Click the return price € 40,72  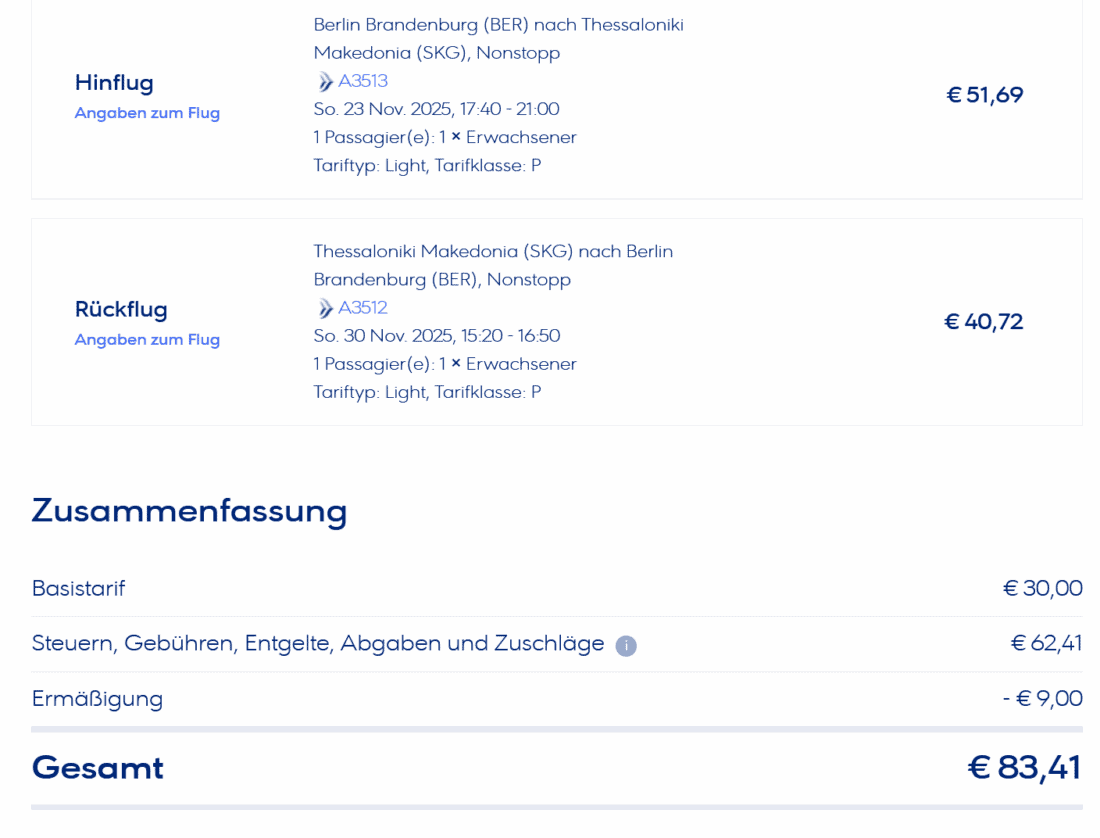coord(984,322)
